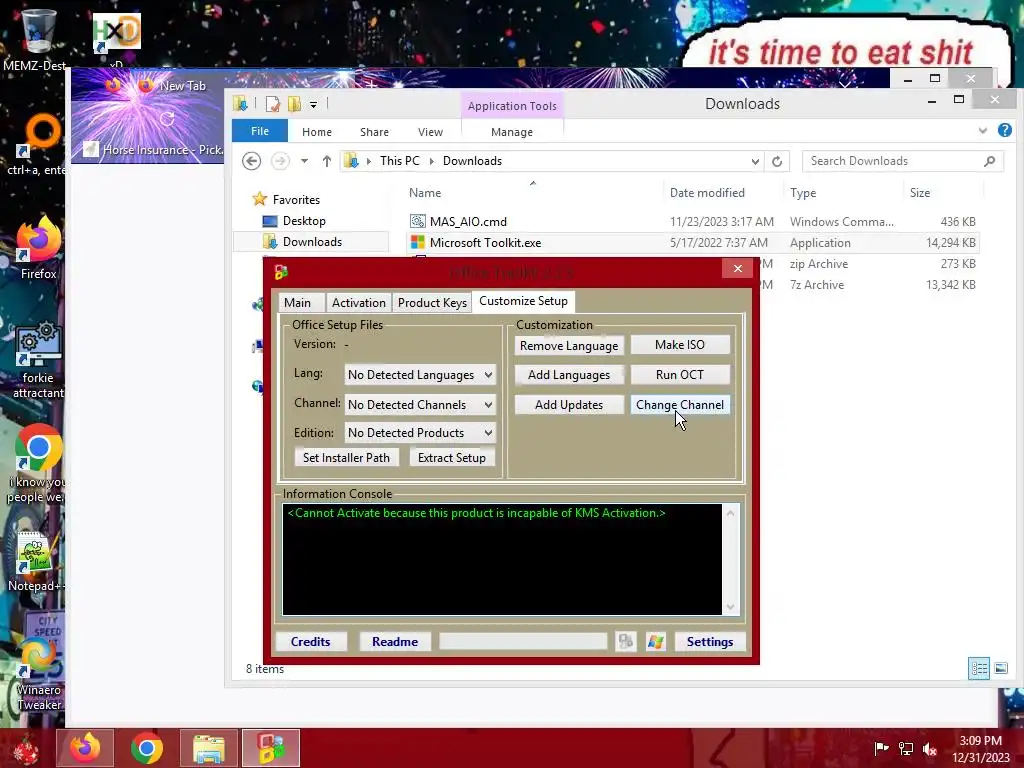Open the Product Keys tab
The width and height of the screenshot is (1024, 768).
click(x=432, y=302)
